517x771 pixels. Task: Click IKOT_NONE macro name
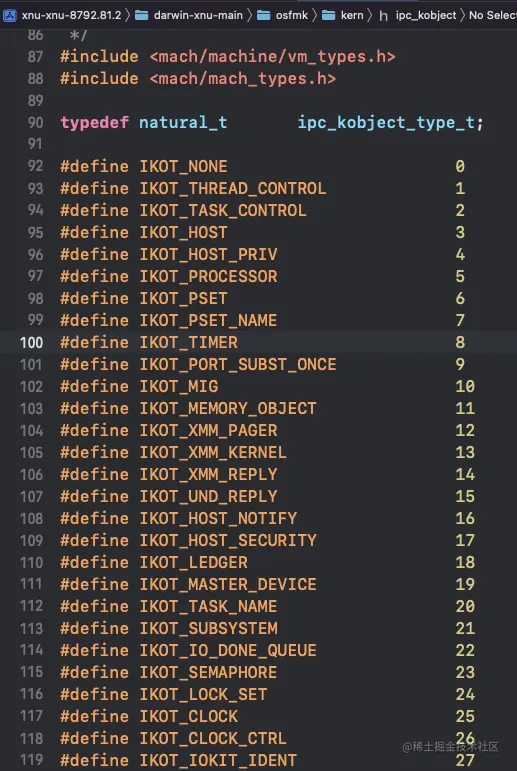183,166
